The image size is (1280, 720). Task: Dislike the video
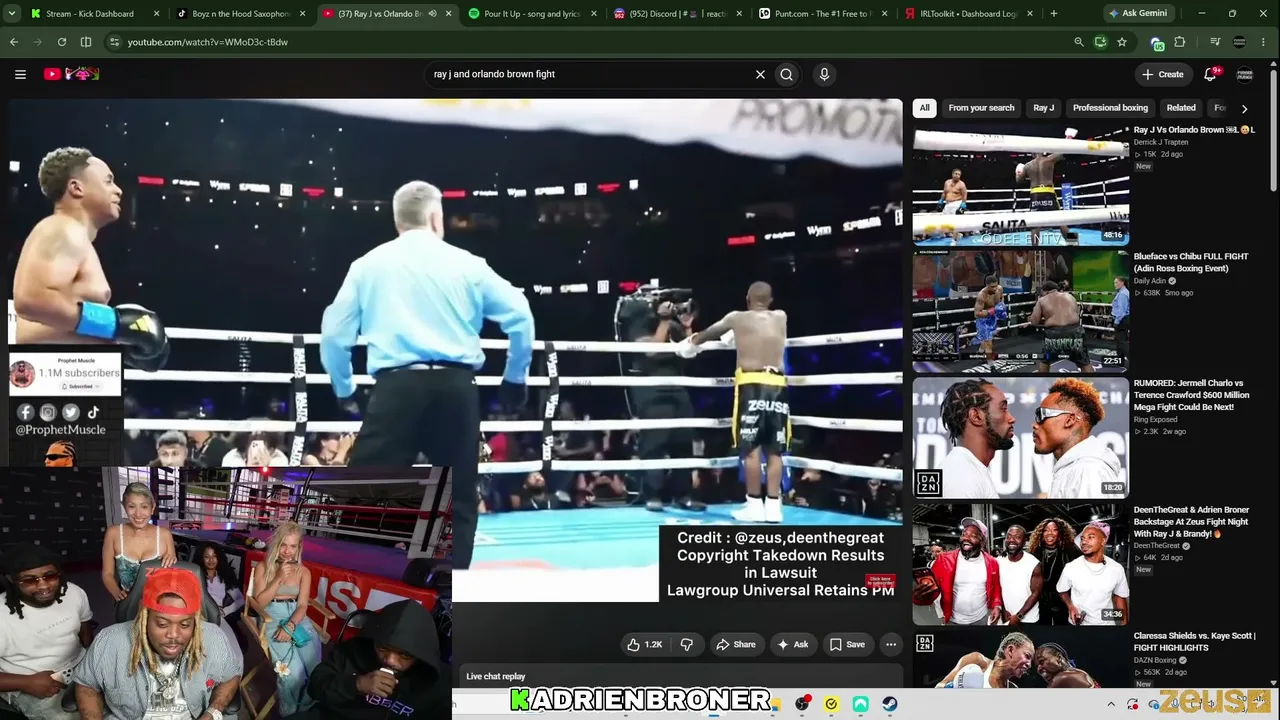pyautogui.click(x=687, y=645)
